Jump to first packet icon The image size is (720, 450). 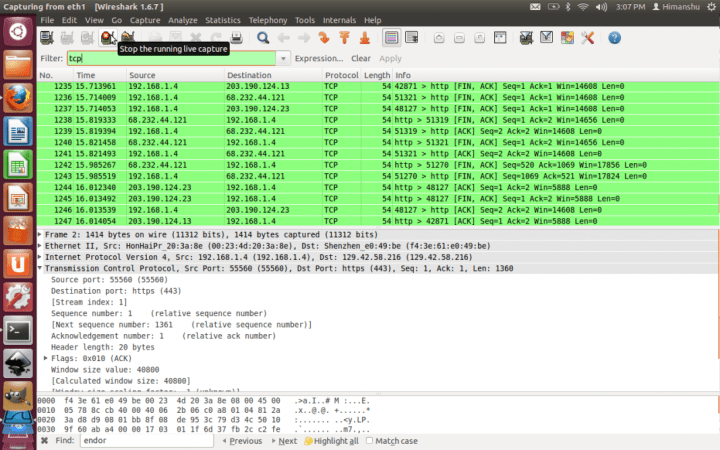coord(344,38)
